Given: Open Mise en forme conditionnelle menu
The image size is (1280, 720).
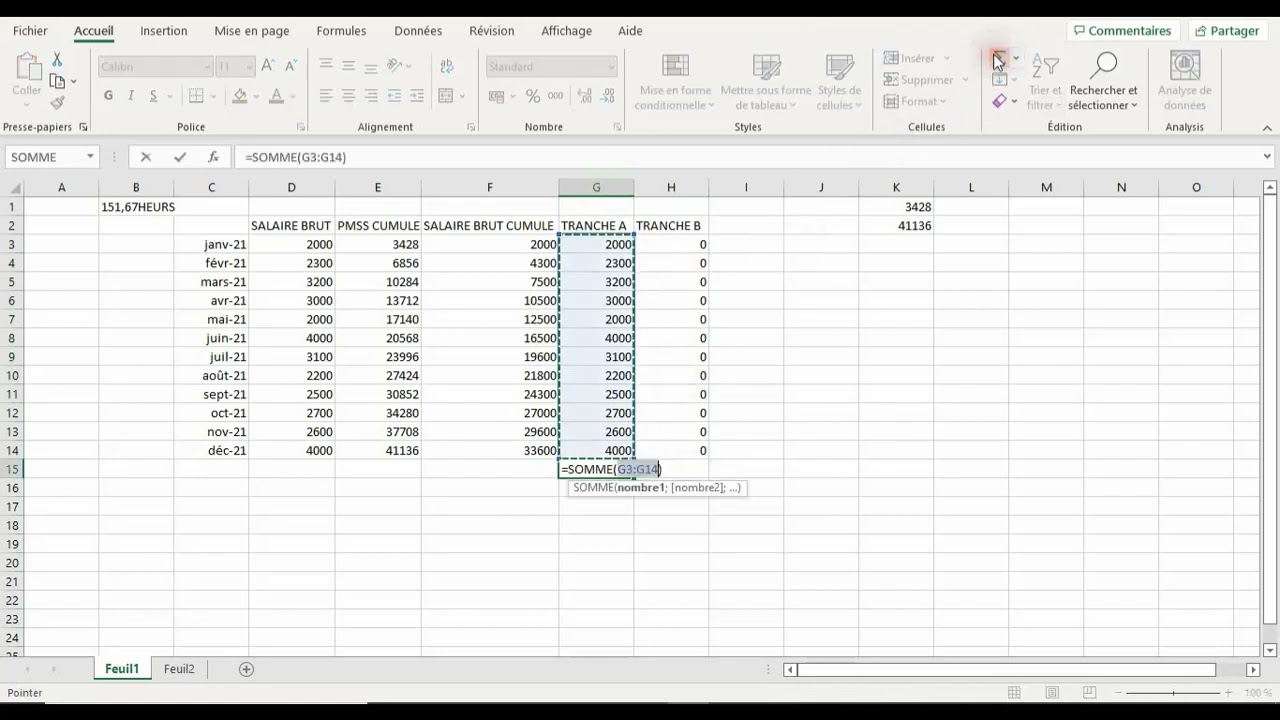Looking at the screenshot, I should 675,81.
